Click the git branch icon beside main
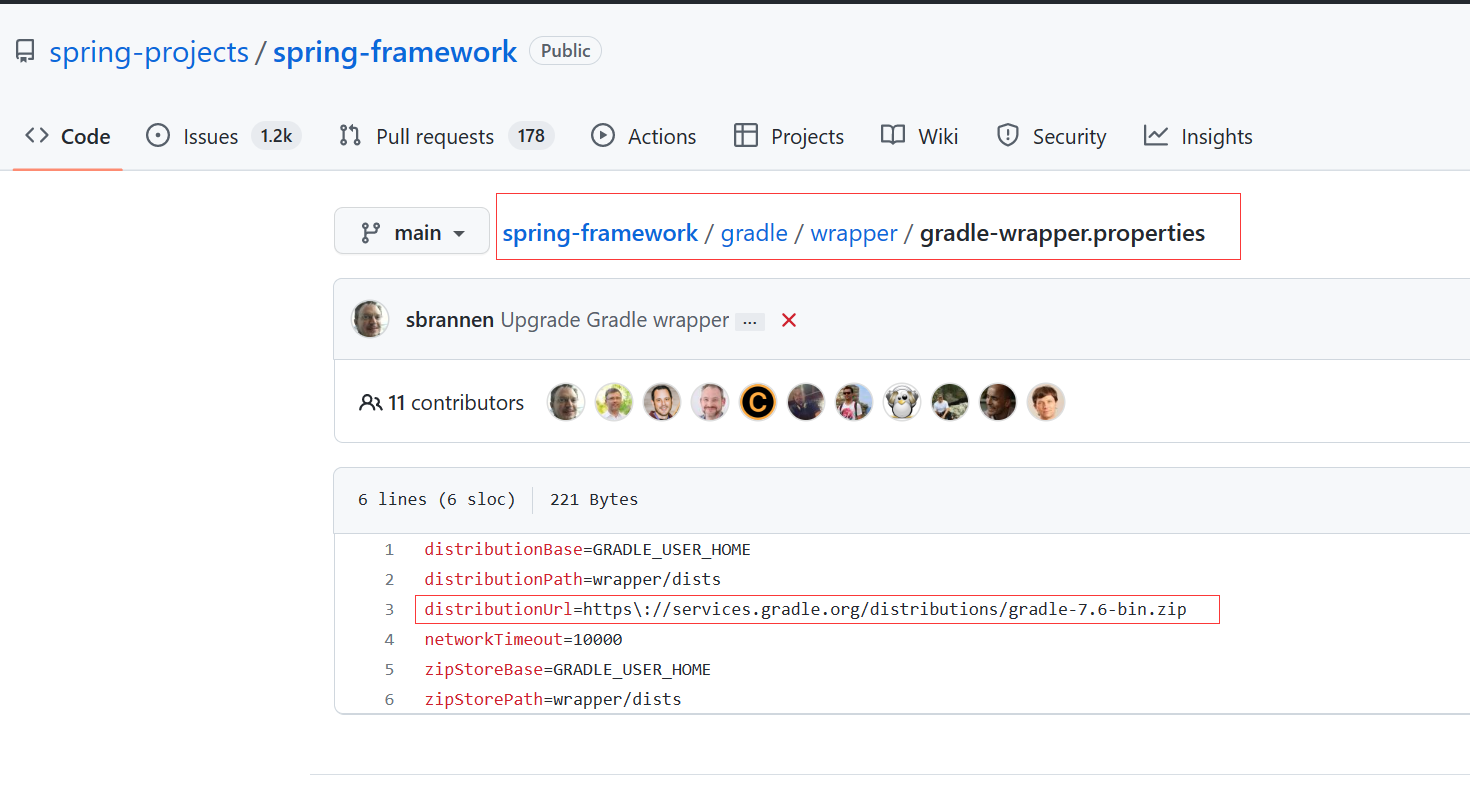1470x786 pixels. tap(371, 233)
